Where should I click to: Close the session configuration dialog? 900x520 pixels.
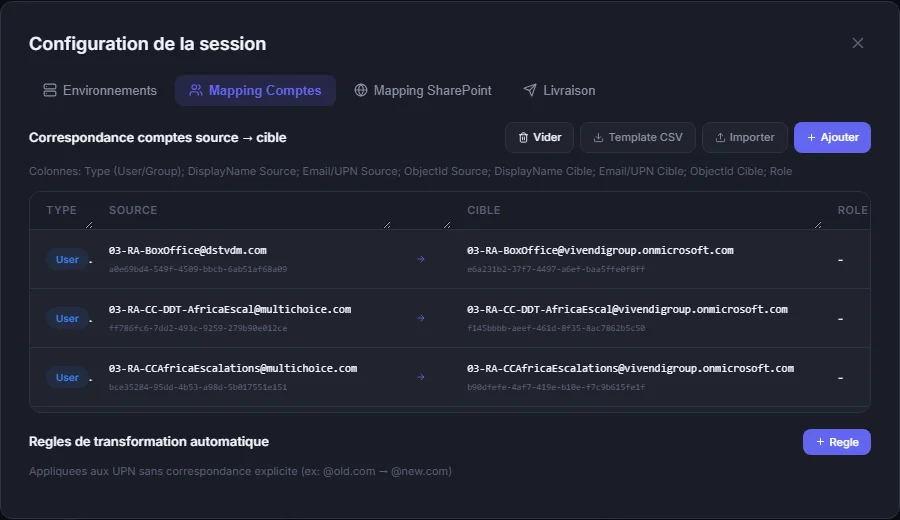coord(858,43)
